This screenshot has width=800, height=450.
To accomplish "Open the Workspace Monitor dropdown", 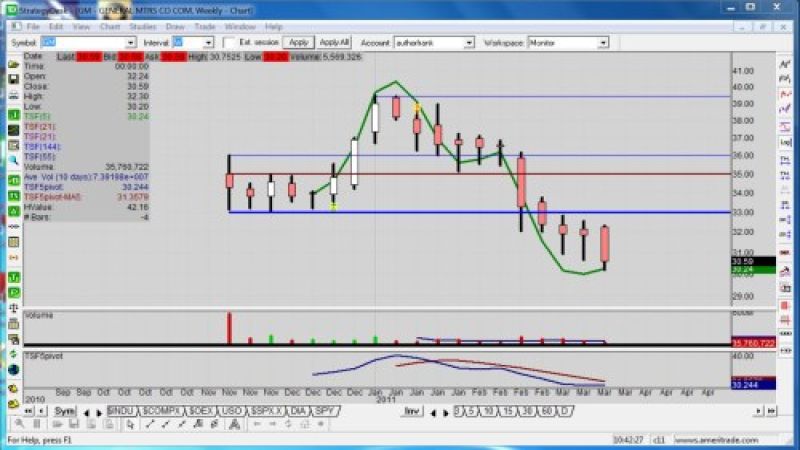I will tap(603, 43).
